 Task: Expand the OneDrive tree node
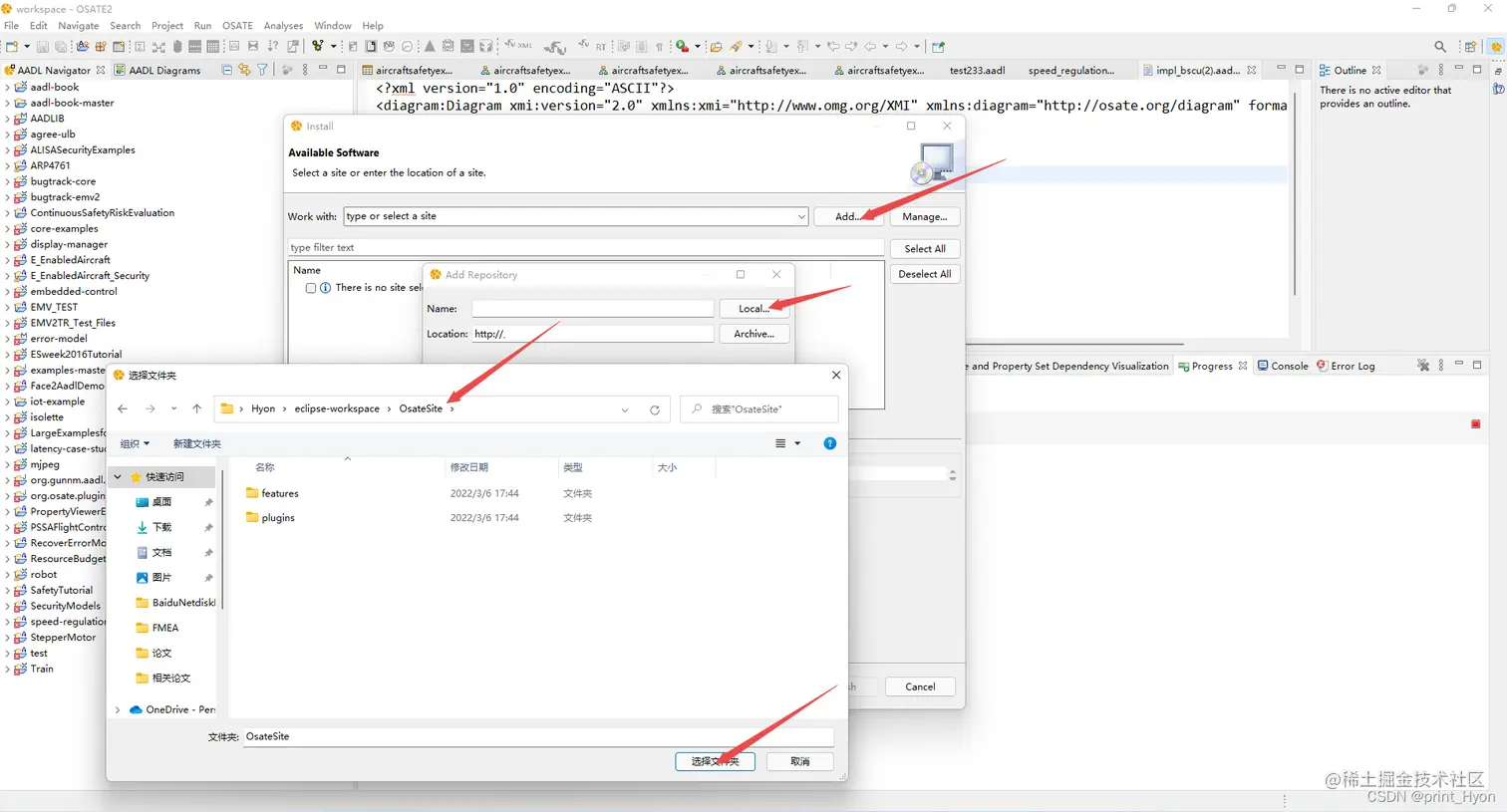point(118,709)
